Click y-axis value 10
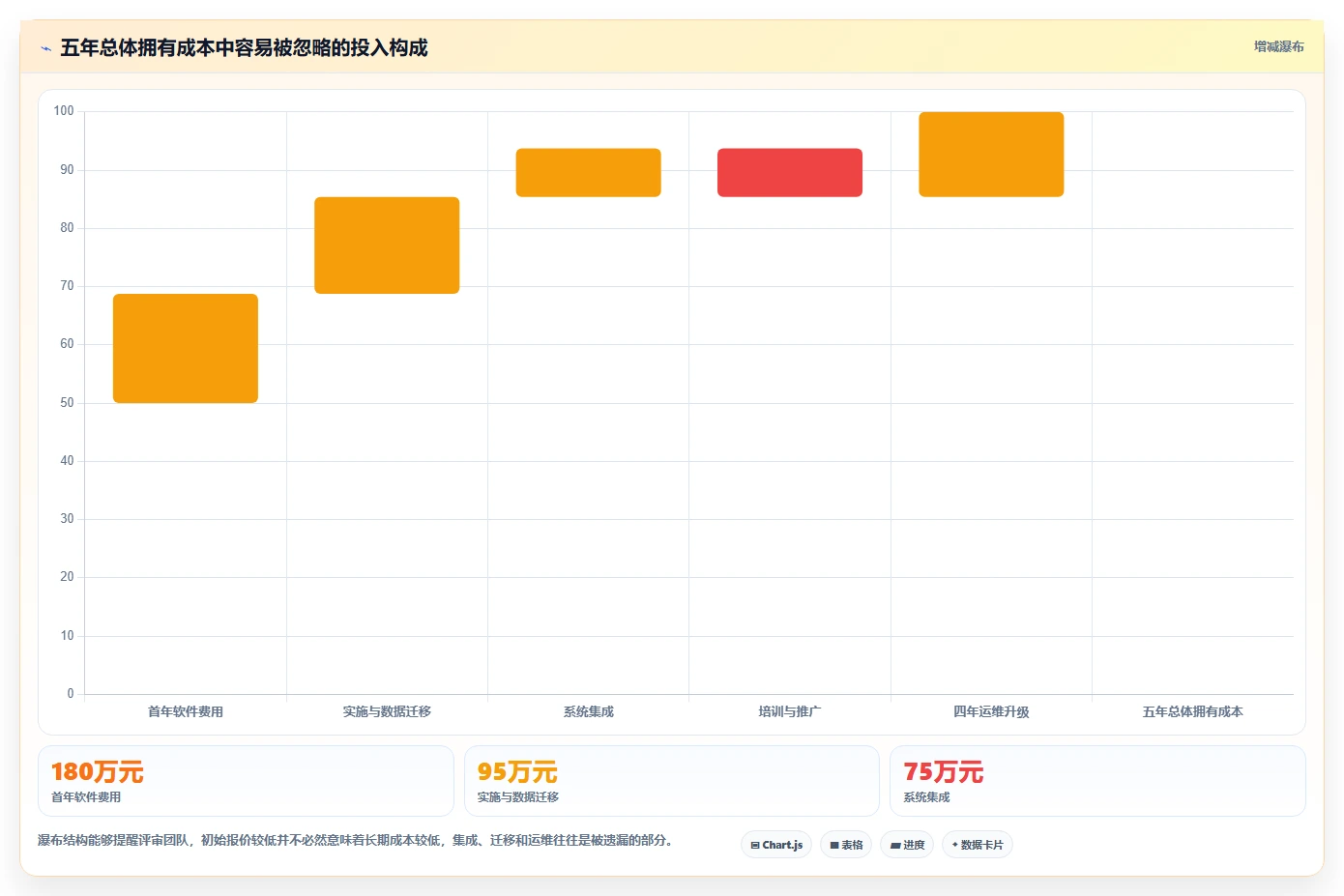Image resolution: width=1344 pixels, height=896 pixels. pos(67,636)
